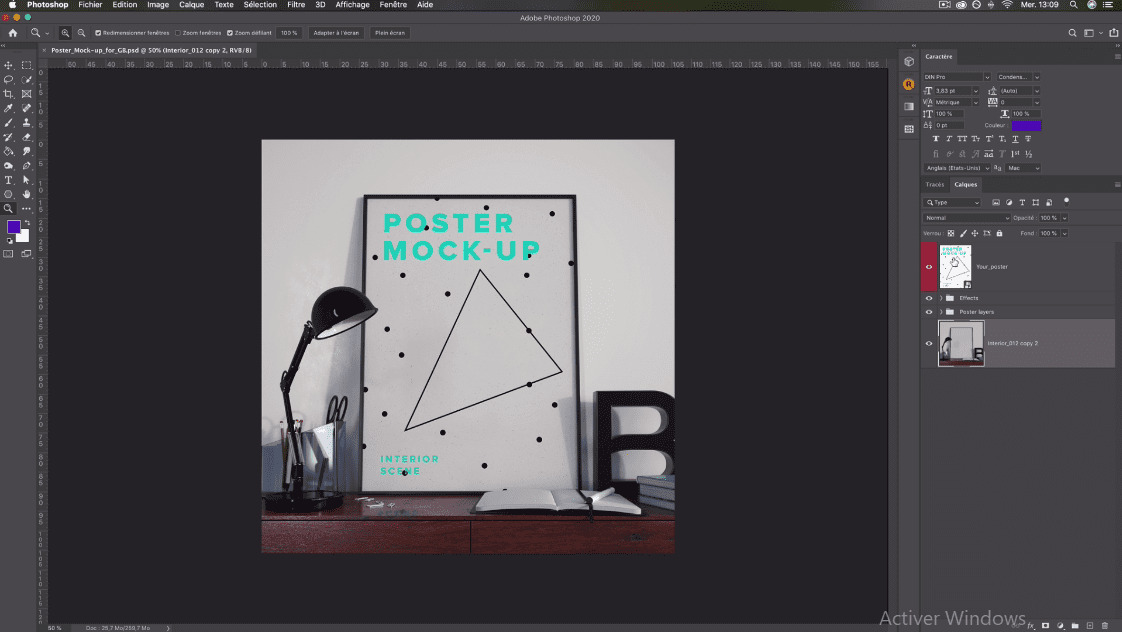This screenshot has width=1122, height=632.
Task: Click the Plein écran button
Action: [390, 33]
